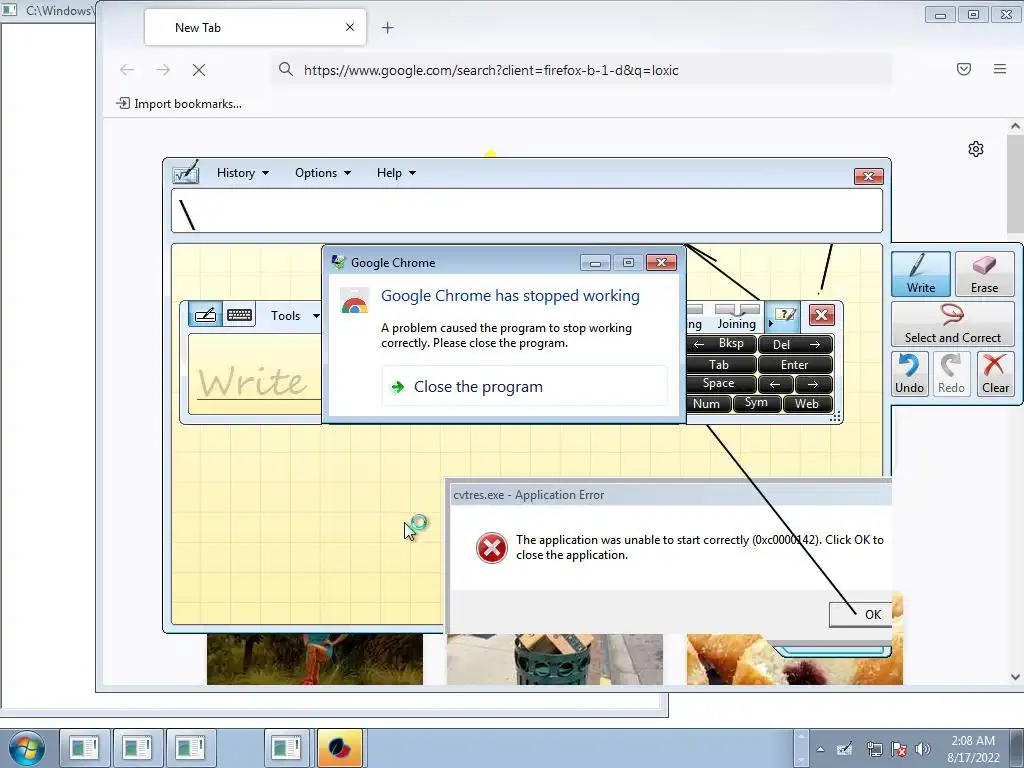Click the search magnifier in the address bar
This screenshot has width=1024, height=768.
(285, 69)
